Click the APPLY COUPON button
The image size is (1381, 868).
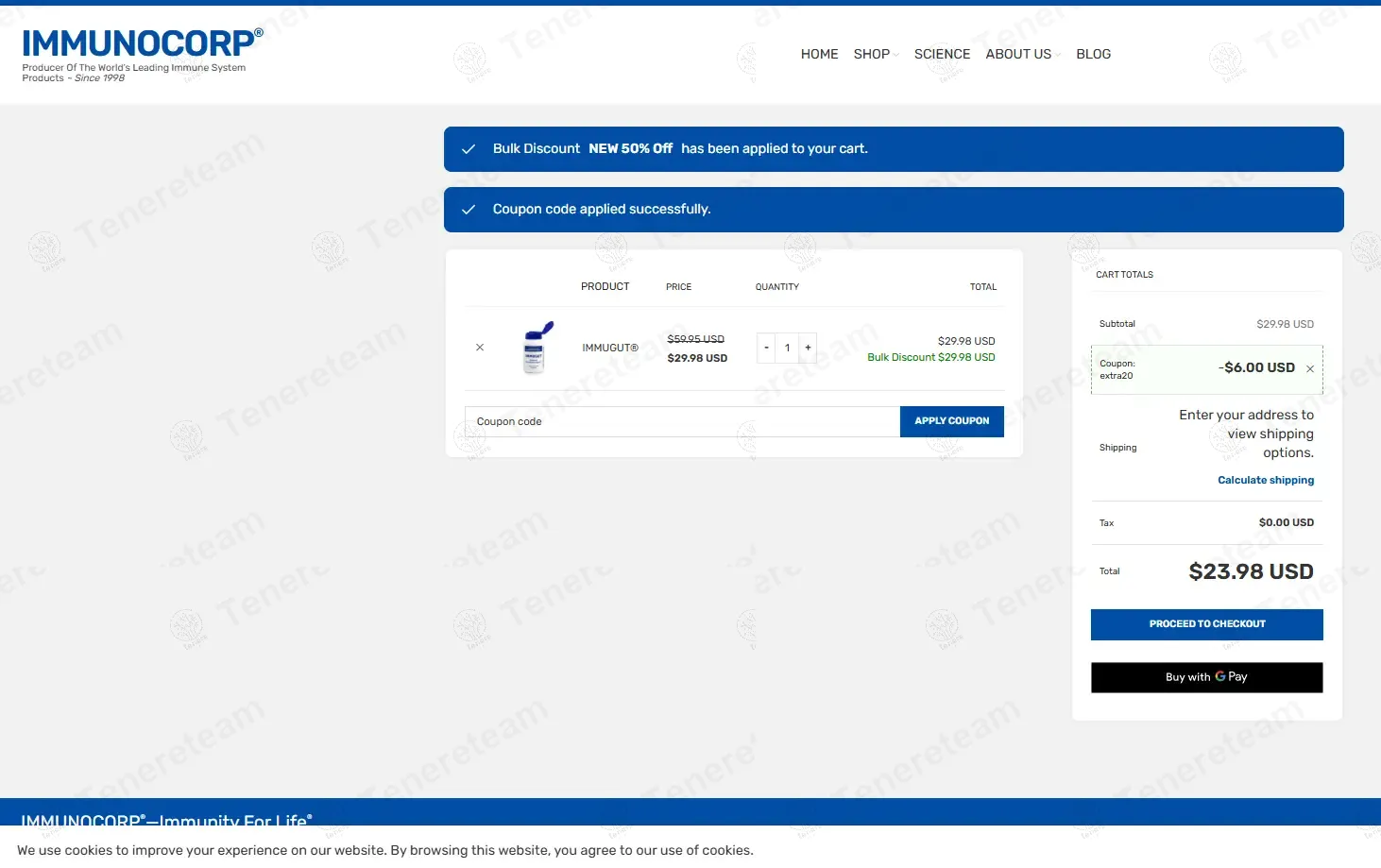[951, 421]
